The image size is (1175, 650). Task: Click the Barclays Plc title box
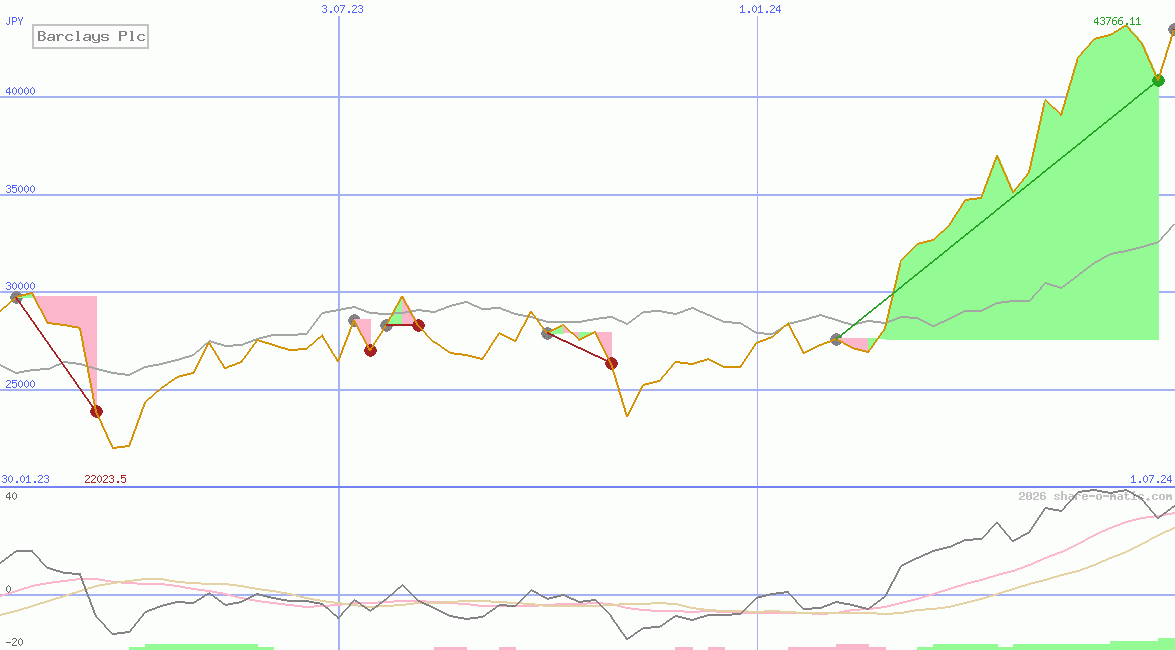pos(89,36)
